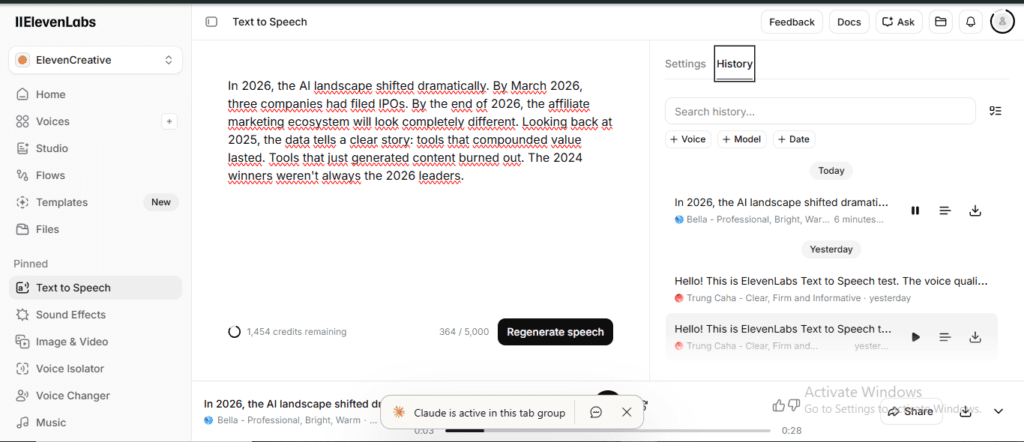Seek on the audio progress bar
Image resolution: width=1024 pixels, height=442 pixels.
click(x=607, y=430)
